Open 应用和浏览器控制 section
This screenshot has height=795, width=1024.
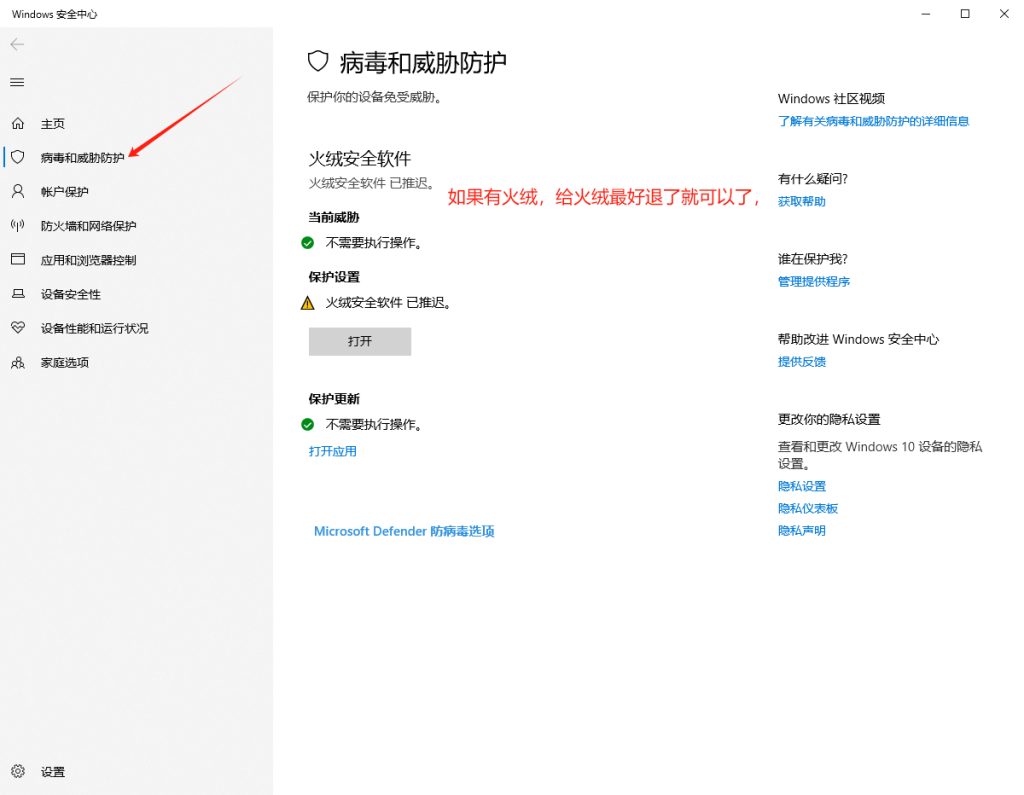88,260
